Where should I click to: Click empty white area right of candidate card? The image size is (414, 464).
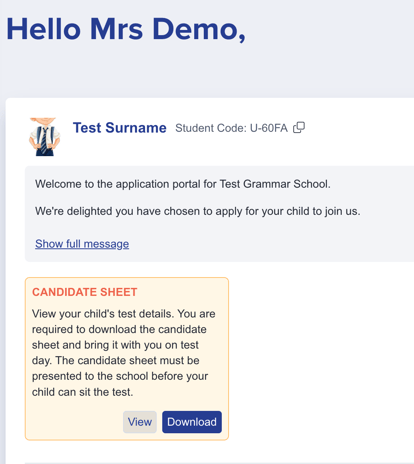click(320, 358)
